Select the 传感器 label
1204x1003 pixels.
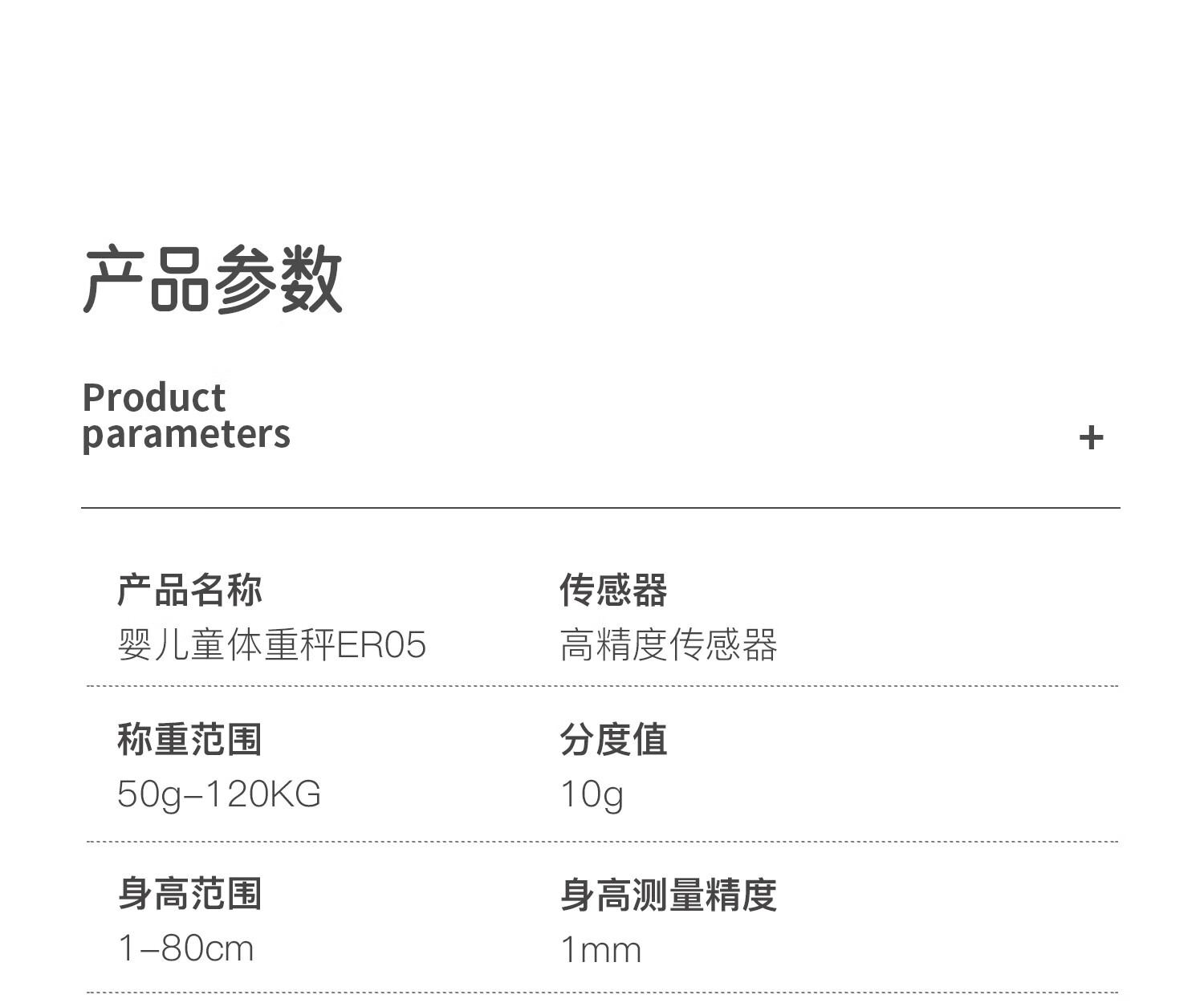(x=613, y=590)
